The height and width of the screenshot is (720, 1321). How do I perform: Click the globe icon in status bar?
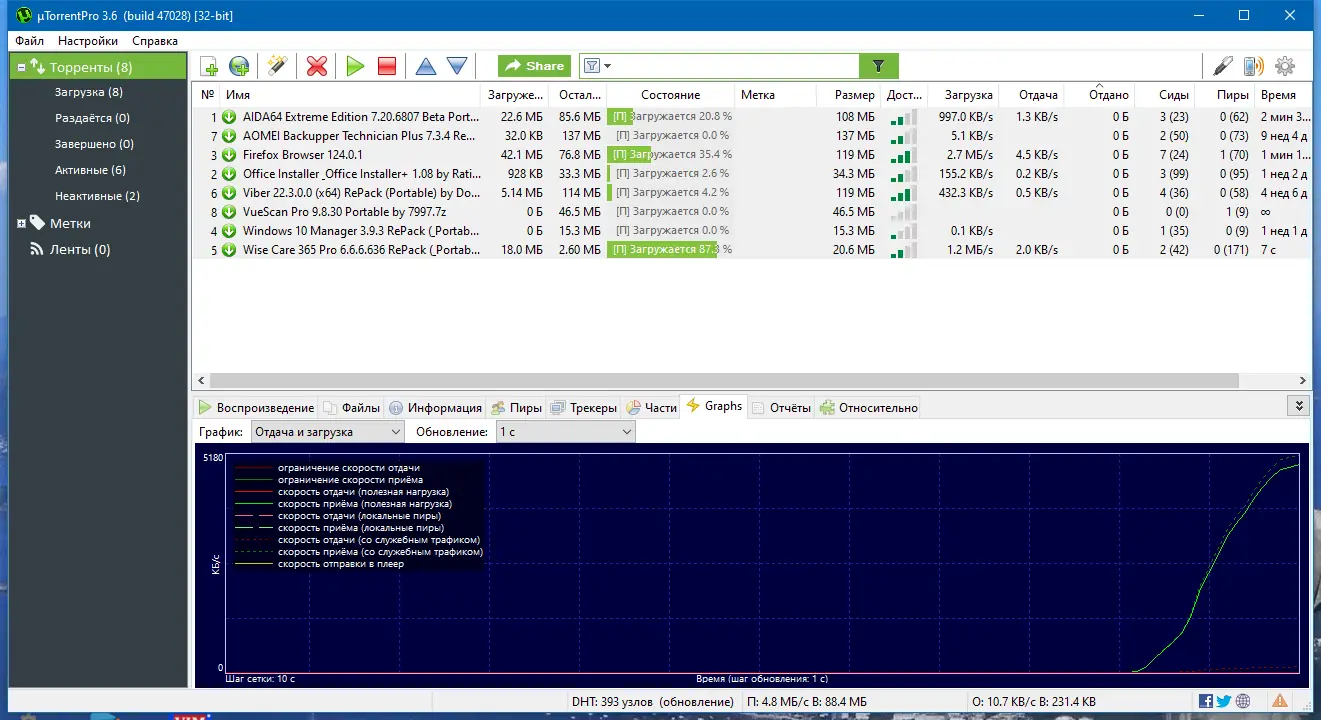[1243, 701]
